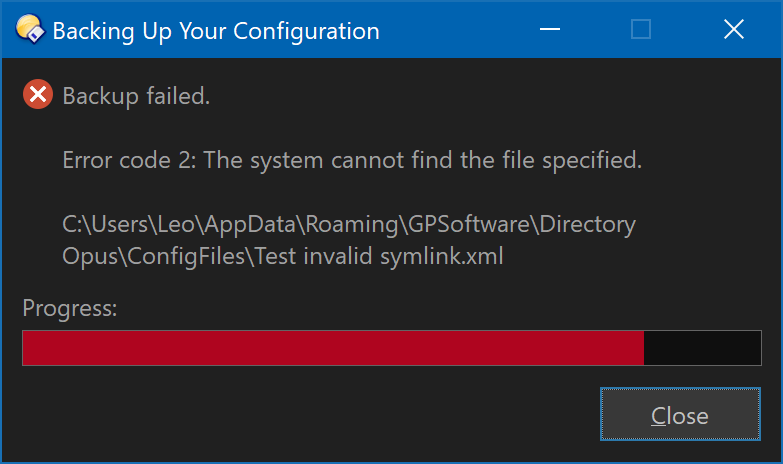Click the greyed-out maximize window button
The width and height of the screenshot is (783, 464).
641,30
